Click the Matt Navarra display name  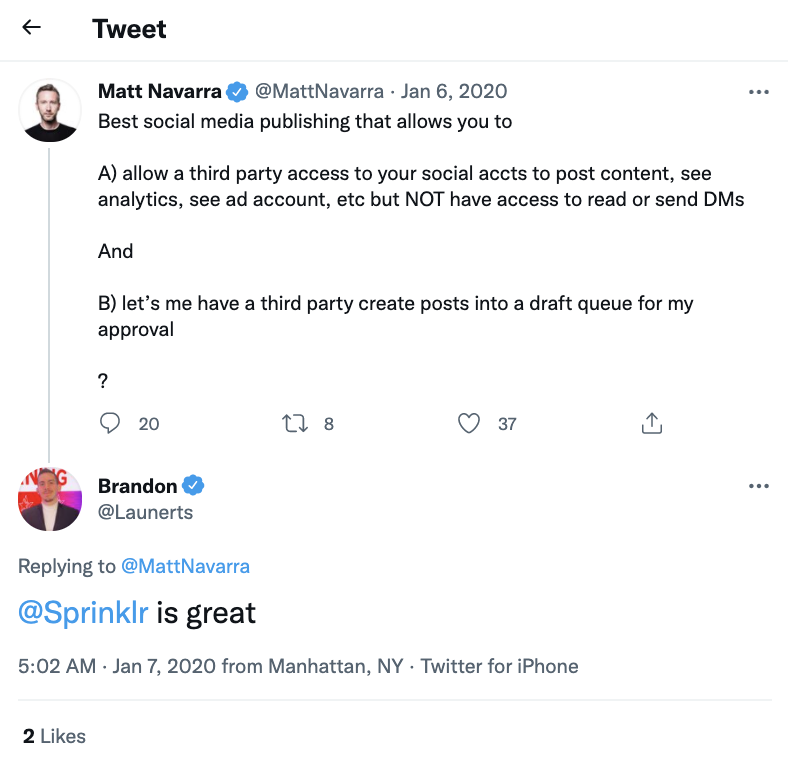click(x=159, y=92)
